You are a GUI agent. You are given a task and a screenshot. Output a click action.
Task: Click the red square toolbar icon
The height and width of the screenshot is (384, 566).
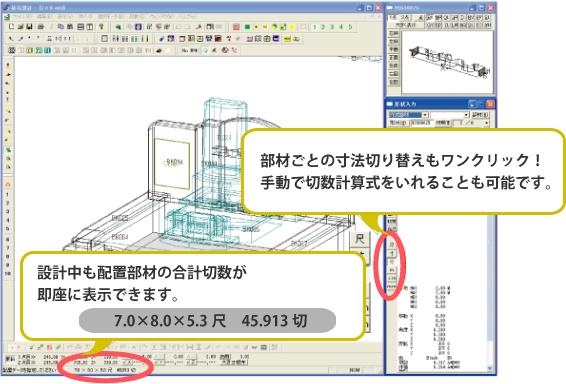click(236, 27)
